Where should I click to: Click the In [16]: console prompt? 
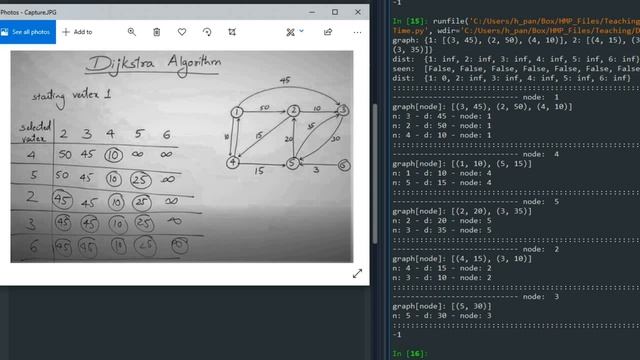(x=409, y=353)
